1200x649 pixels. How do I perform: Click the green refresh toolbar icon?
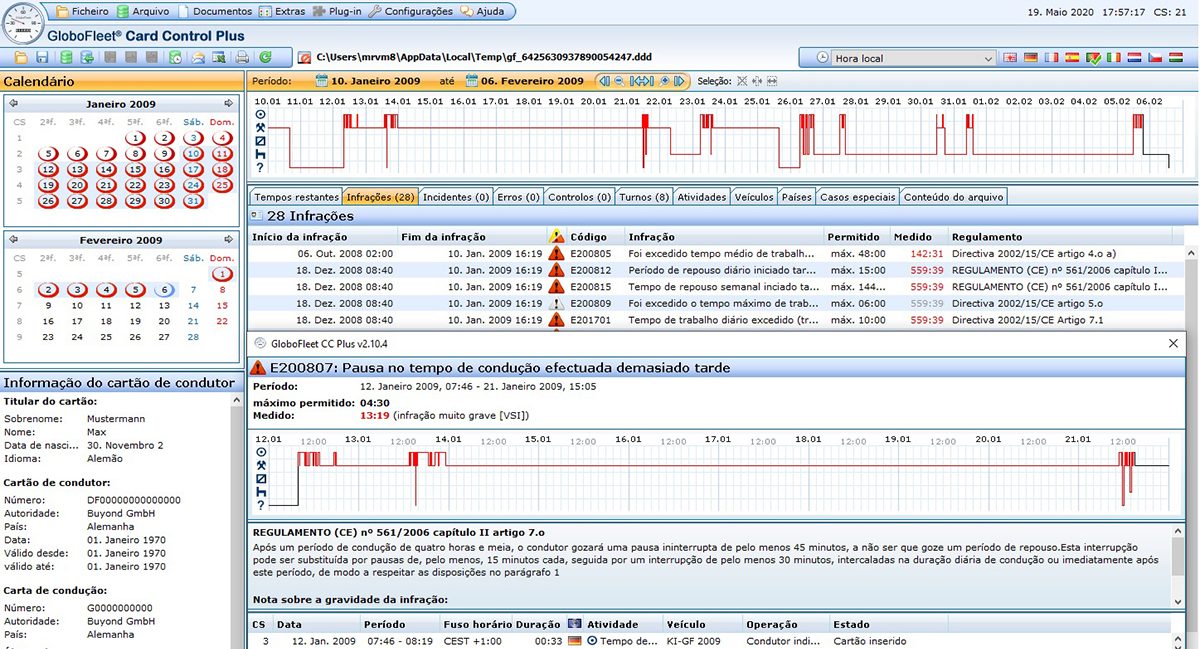265,57
